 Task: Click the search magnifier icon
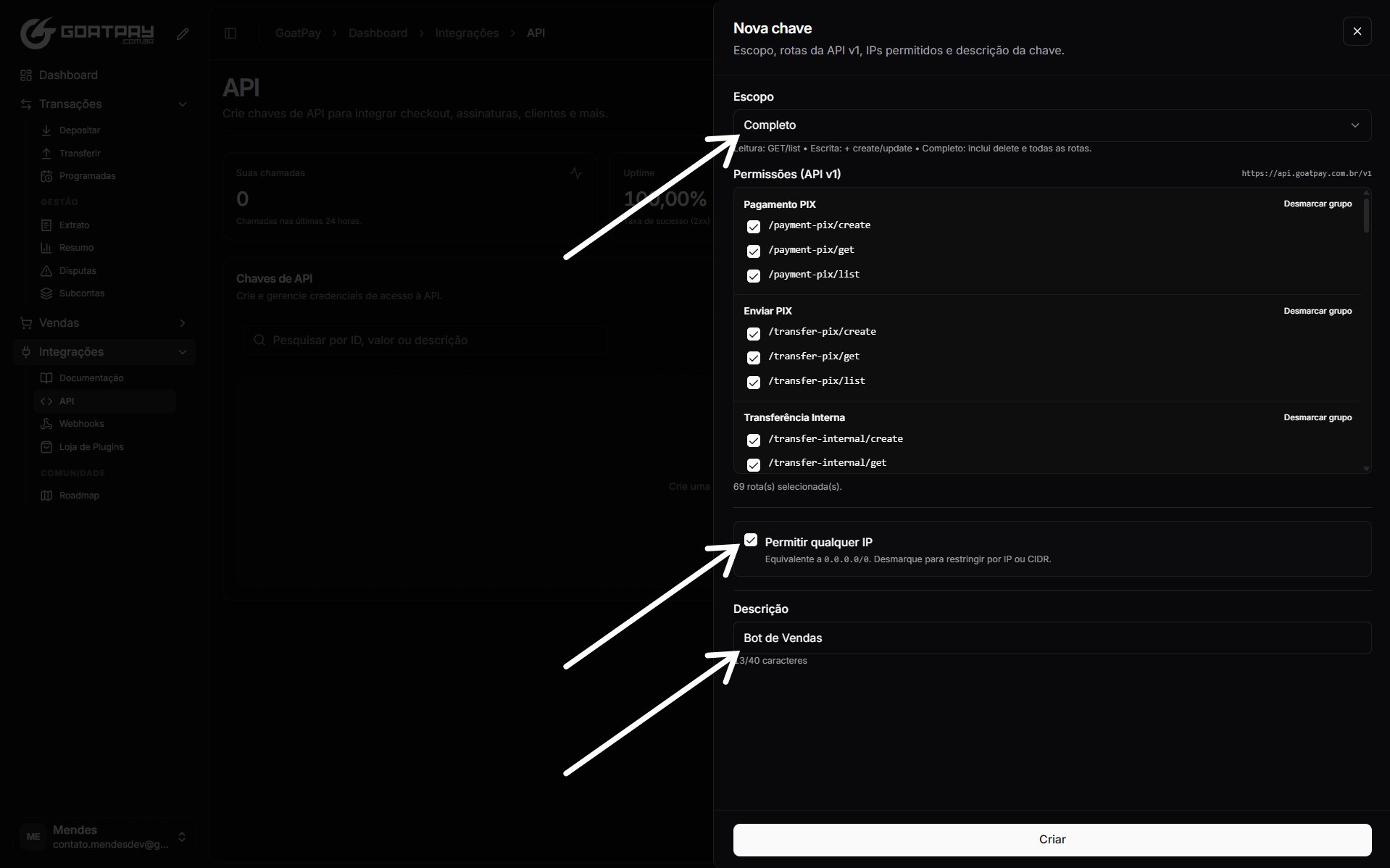259,341
